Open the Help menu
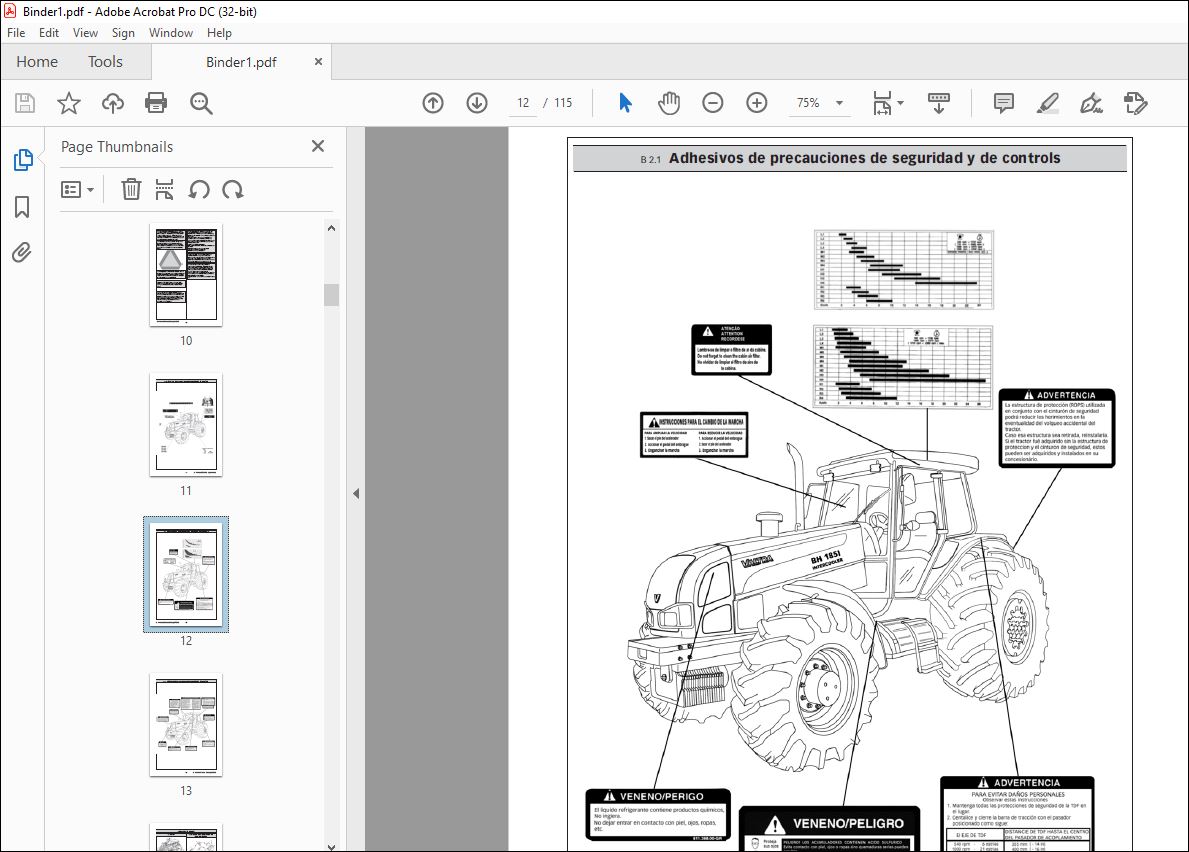1189x852 pixels. pos(219,33)
